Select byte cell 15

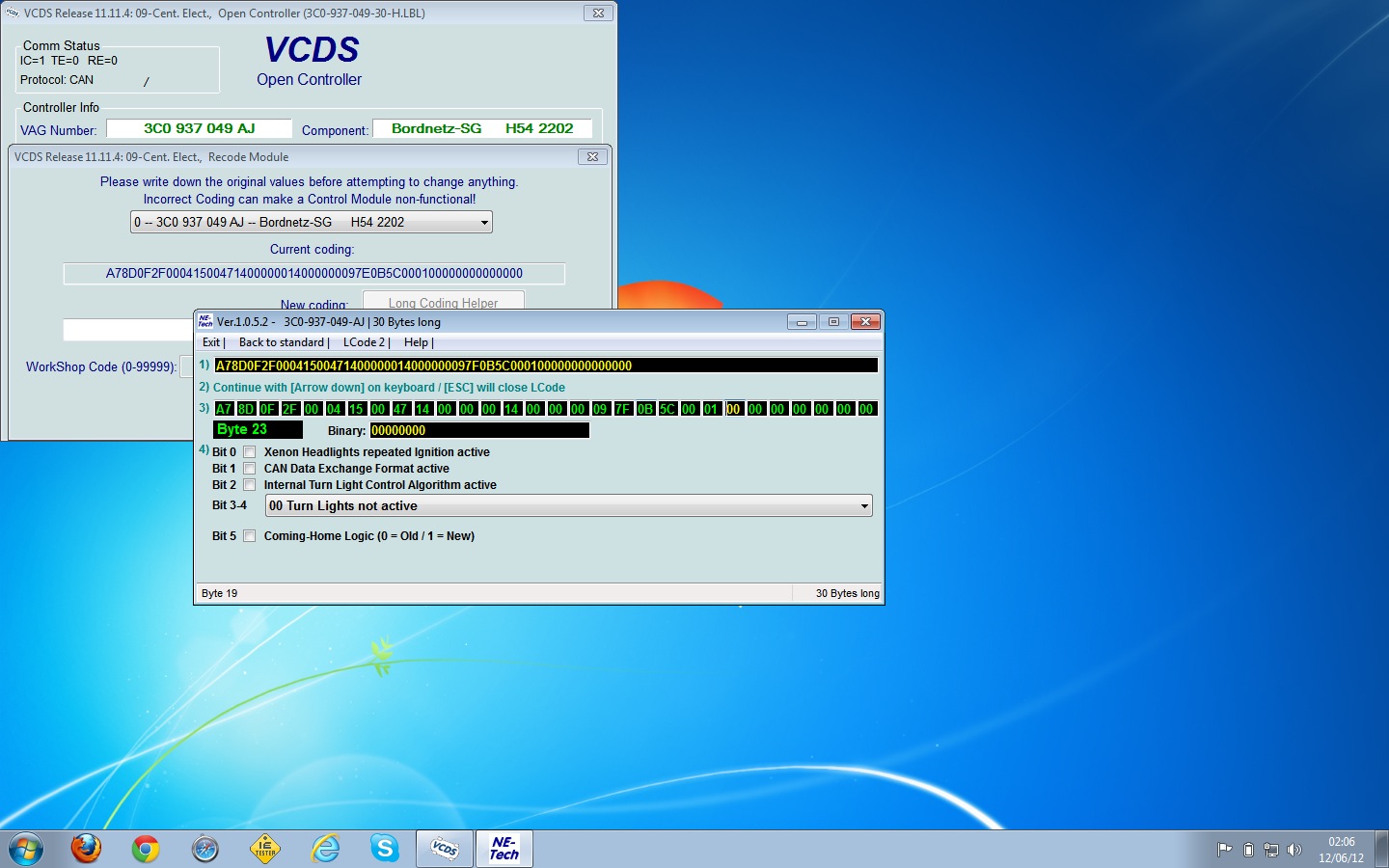(x=357, y=409)
